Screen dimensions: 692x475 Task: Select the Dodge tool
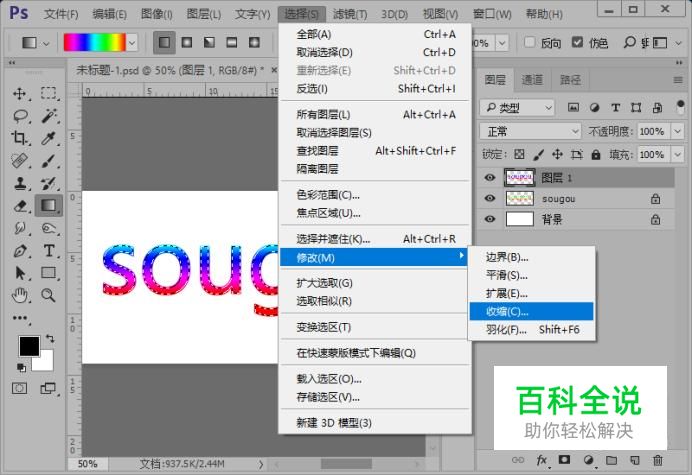[x=49, y=228]
